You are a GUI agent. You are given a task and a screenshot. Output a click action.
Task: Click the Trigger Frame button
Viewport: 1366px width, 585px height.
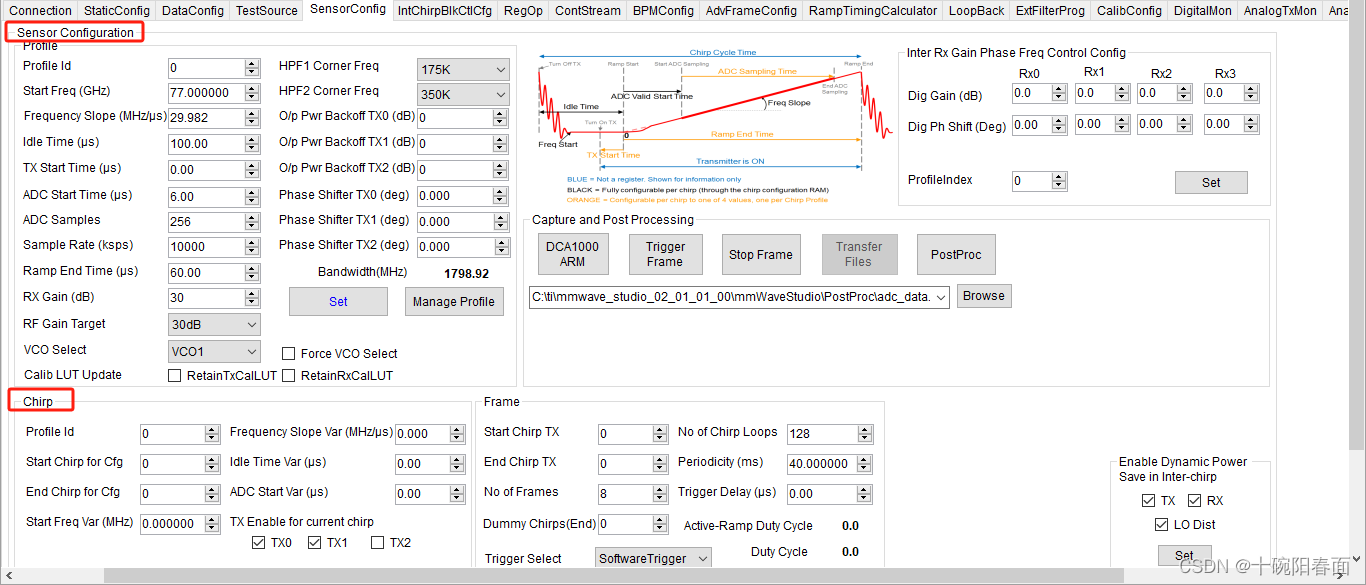pos(665,254)
